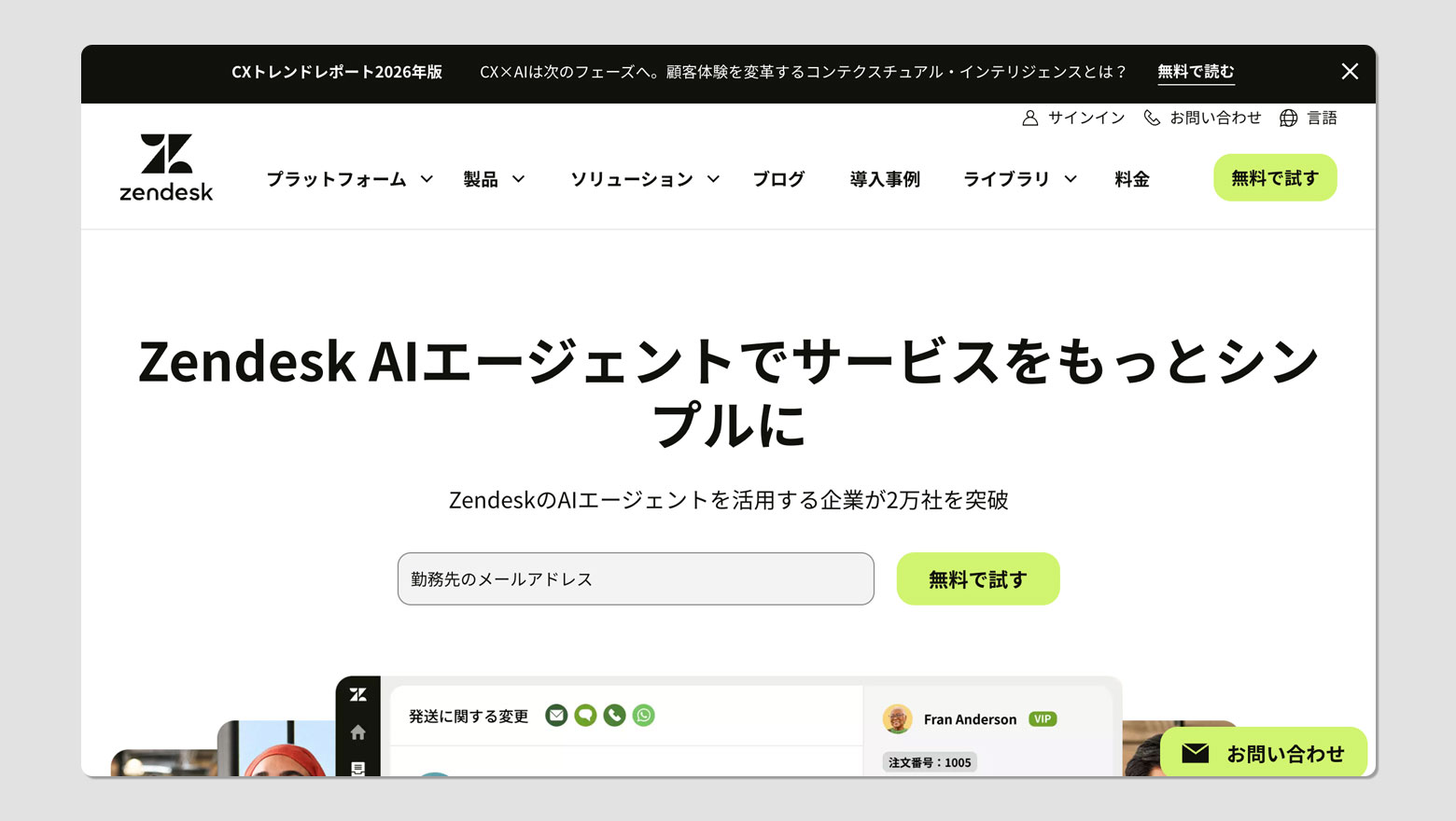Expand the ソリューション dropdown chevron
The image size is (1456, 821).
point(713,179)
